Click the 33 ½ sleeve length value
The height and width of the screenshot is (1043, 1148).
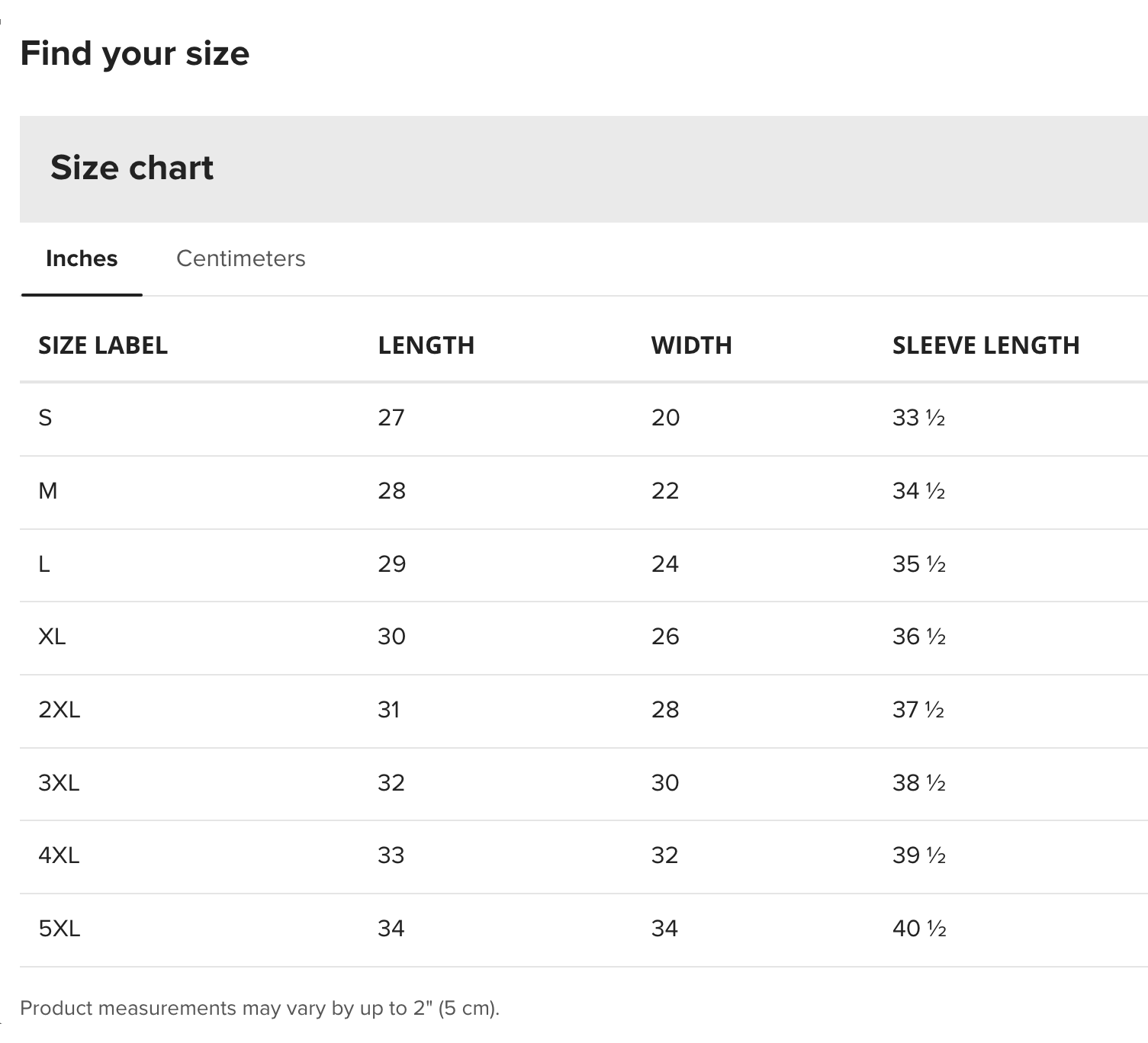tap(918, 418)
